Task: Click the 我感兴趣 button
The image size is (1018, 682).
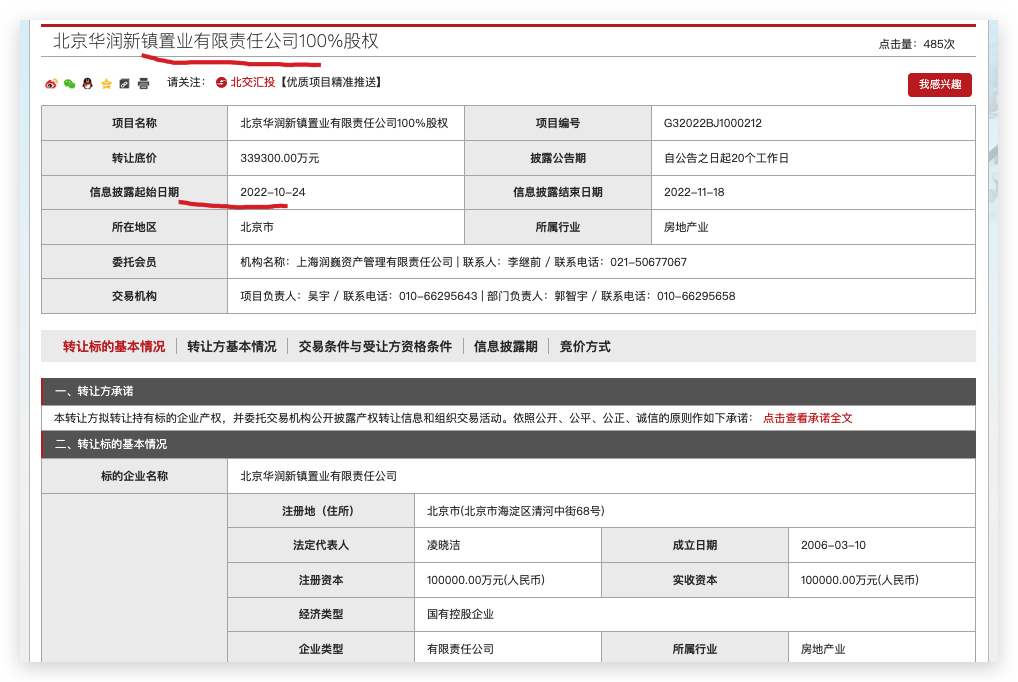Action: [939, 84]
